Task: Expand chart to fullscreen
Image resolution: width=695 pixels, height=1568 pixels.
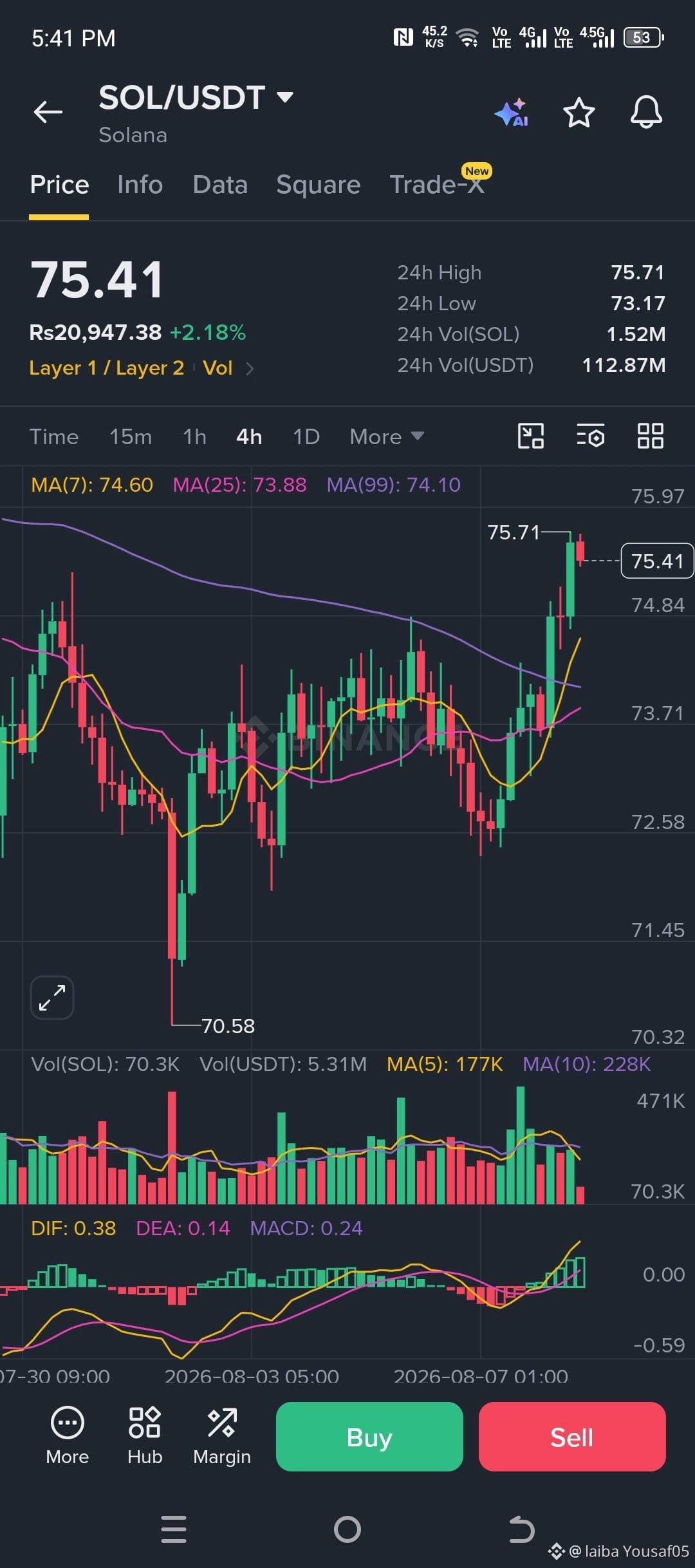Action: tap(52, 998)
